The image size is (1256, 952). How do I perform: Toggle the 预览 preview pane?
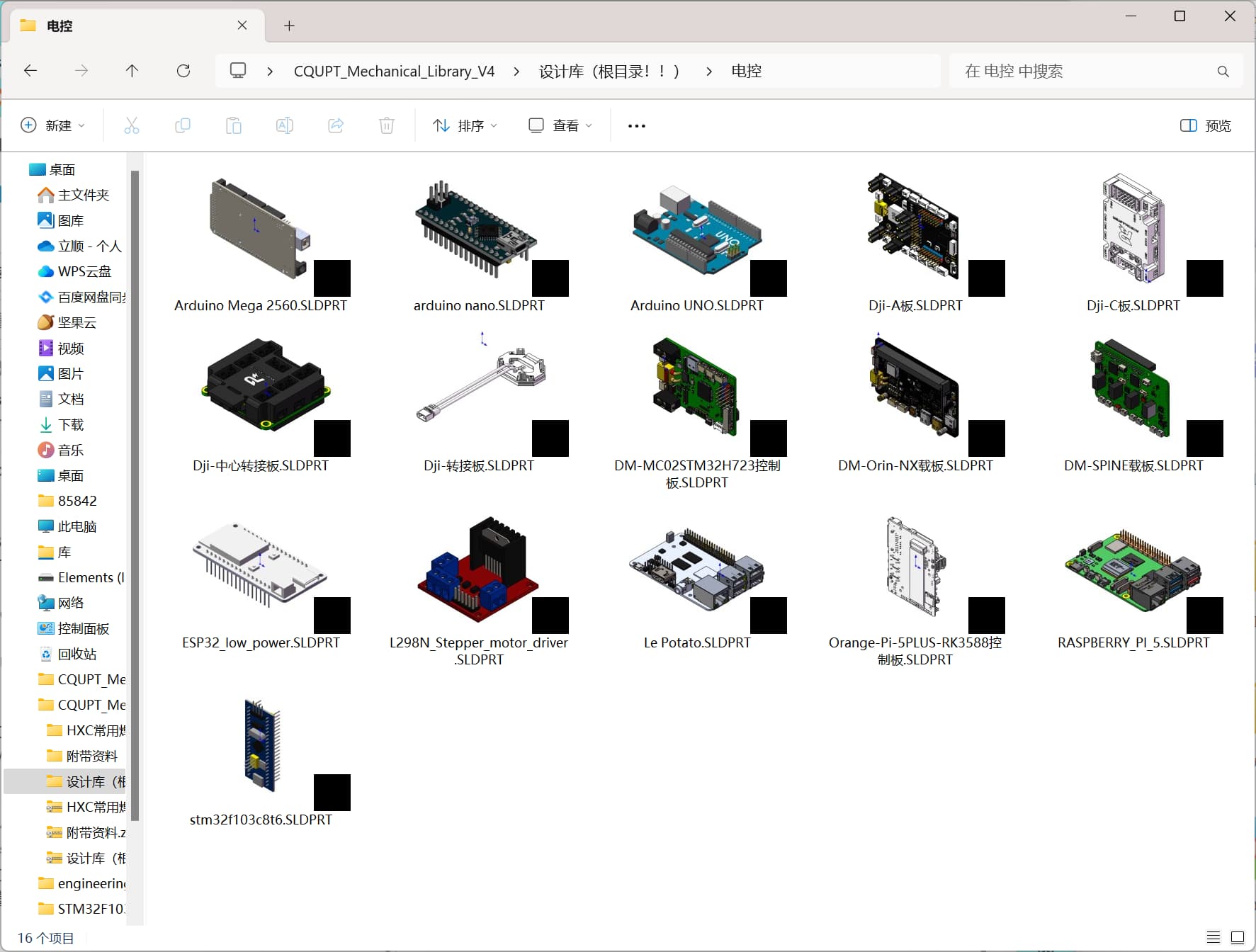(1206, 125)
